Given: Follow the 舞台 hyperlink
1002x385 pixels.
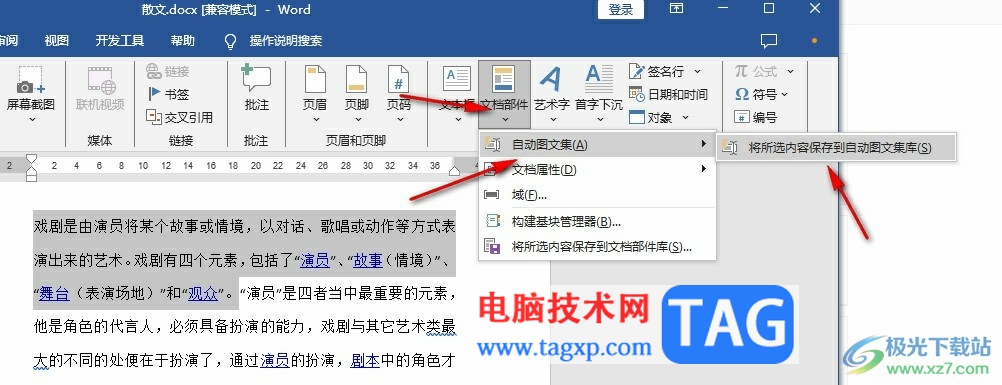Looking at the screenshot, I should coord(54,294).
